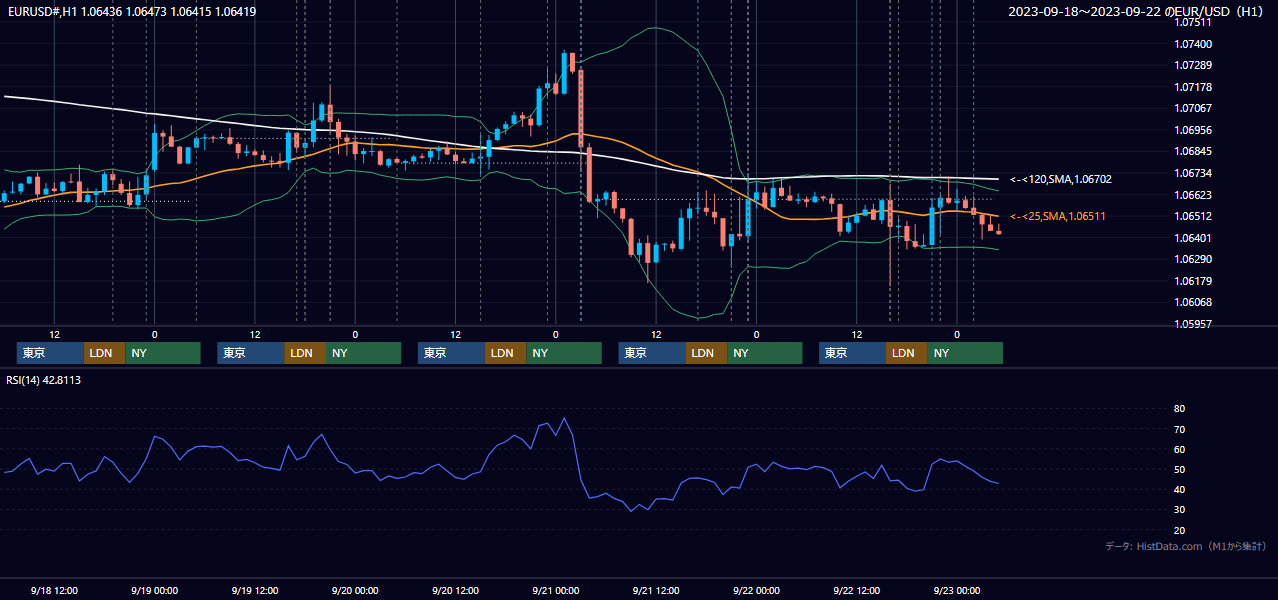Screen dimensions: 1278x600
Task: Click the '9/22 12:00' time axis label
Action: point(857,590)
